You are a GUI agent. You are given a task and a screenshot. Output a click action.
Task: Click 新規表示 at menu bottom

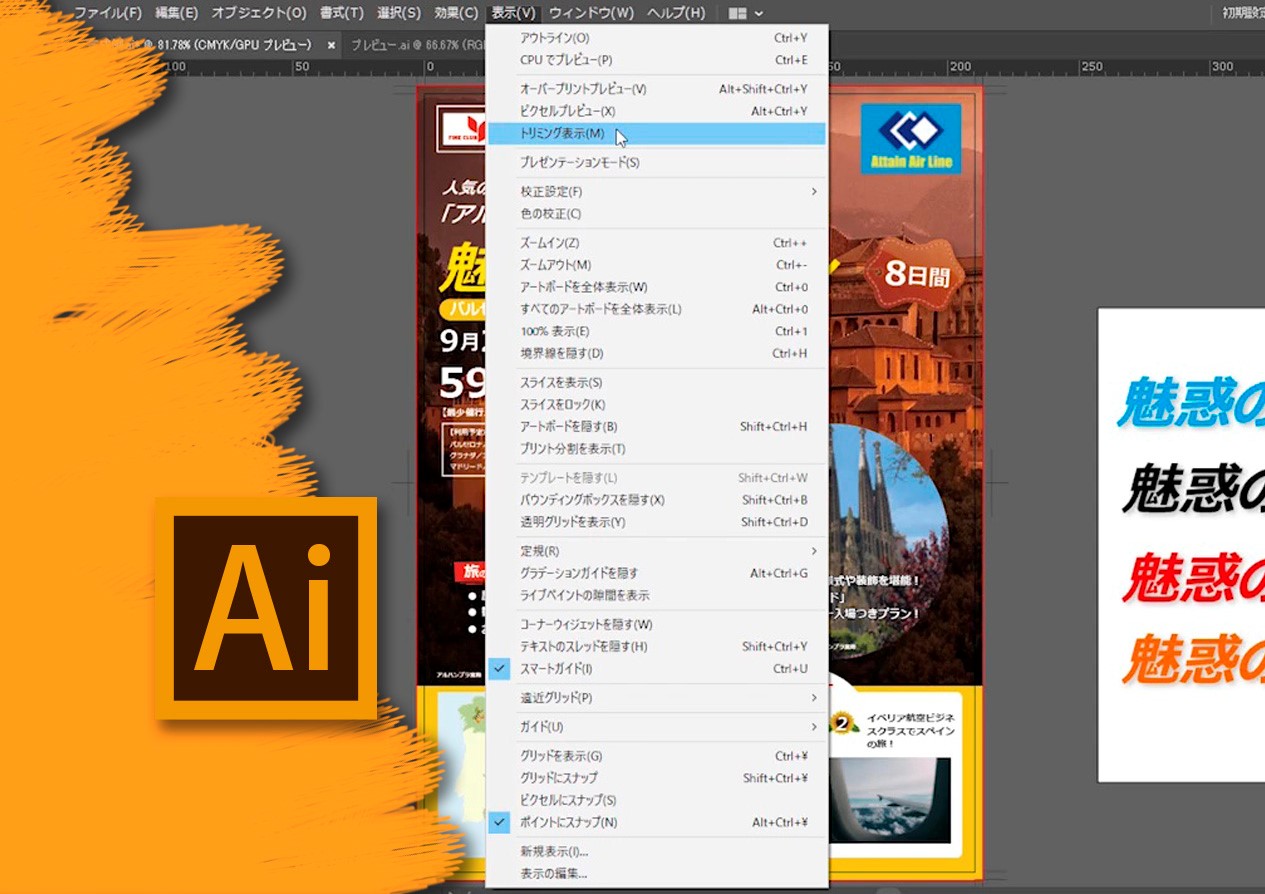click(554, 852)
